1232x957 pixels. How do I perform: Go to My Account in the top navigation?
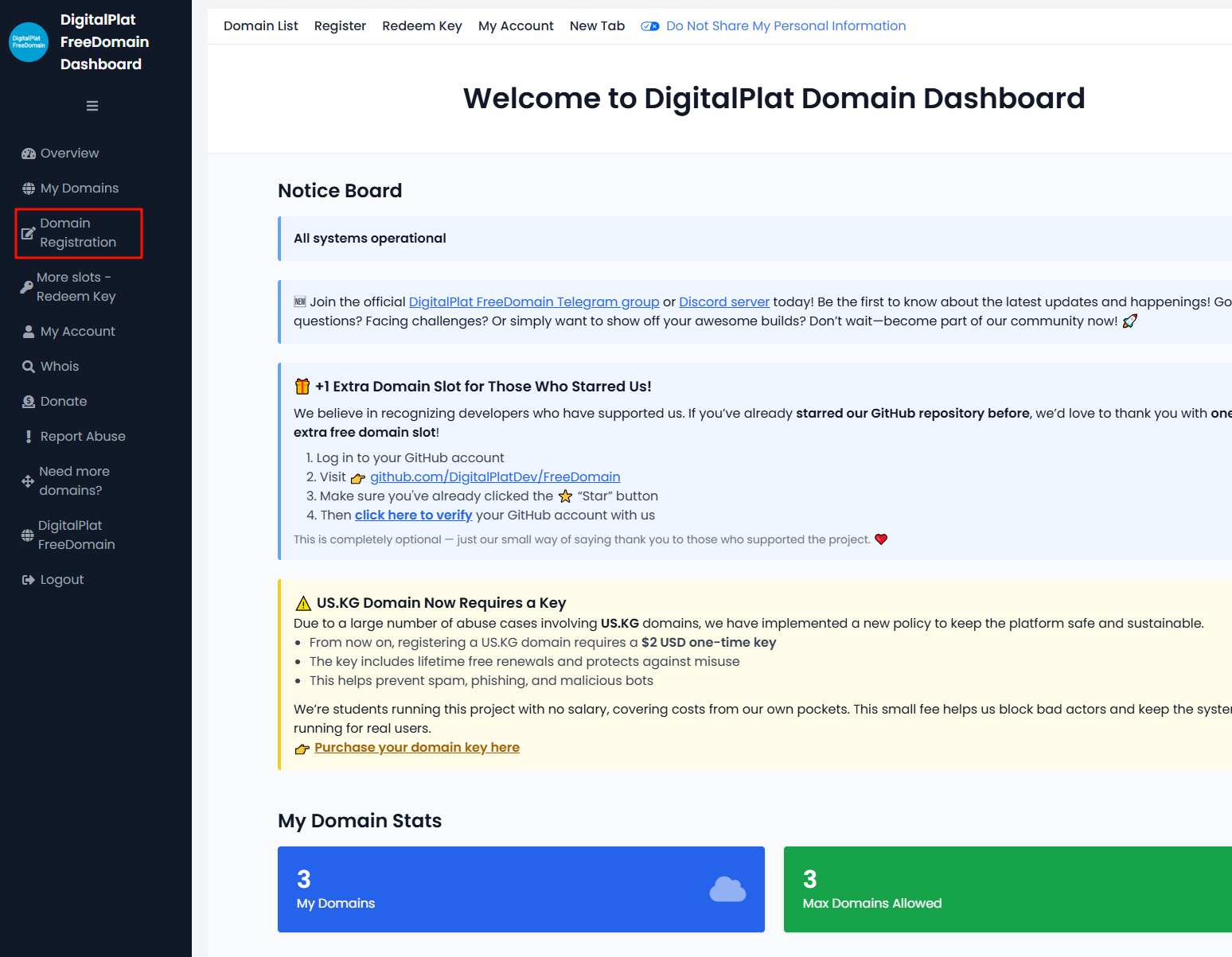[x=516, y=26]
